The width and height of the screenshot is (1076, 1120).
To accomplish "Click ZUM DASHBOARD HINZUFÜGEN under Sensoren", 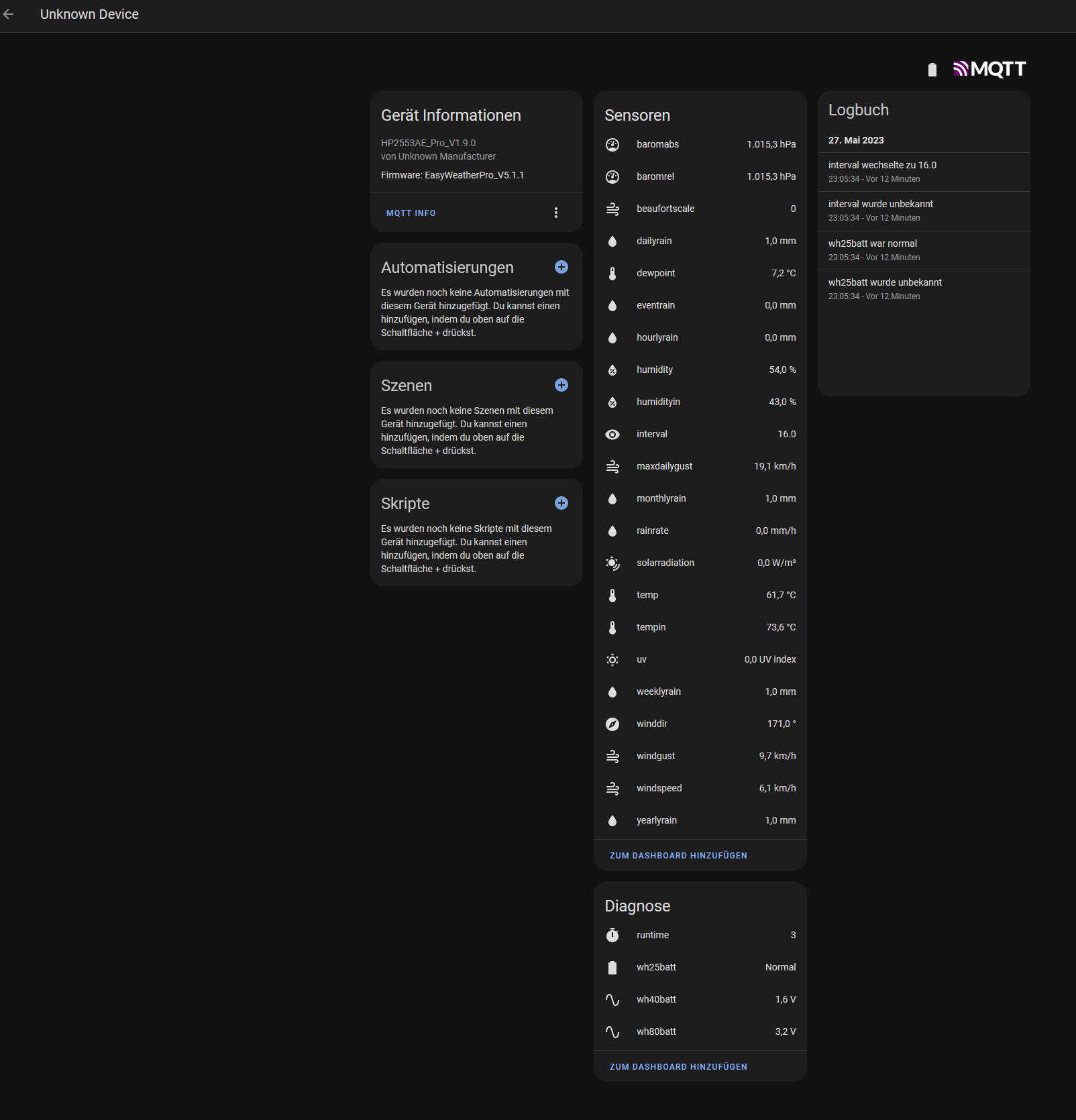I will tap(678, 855).
